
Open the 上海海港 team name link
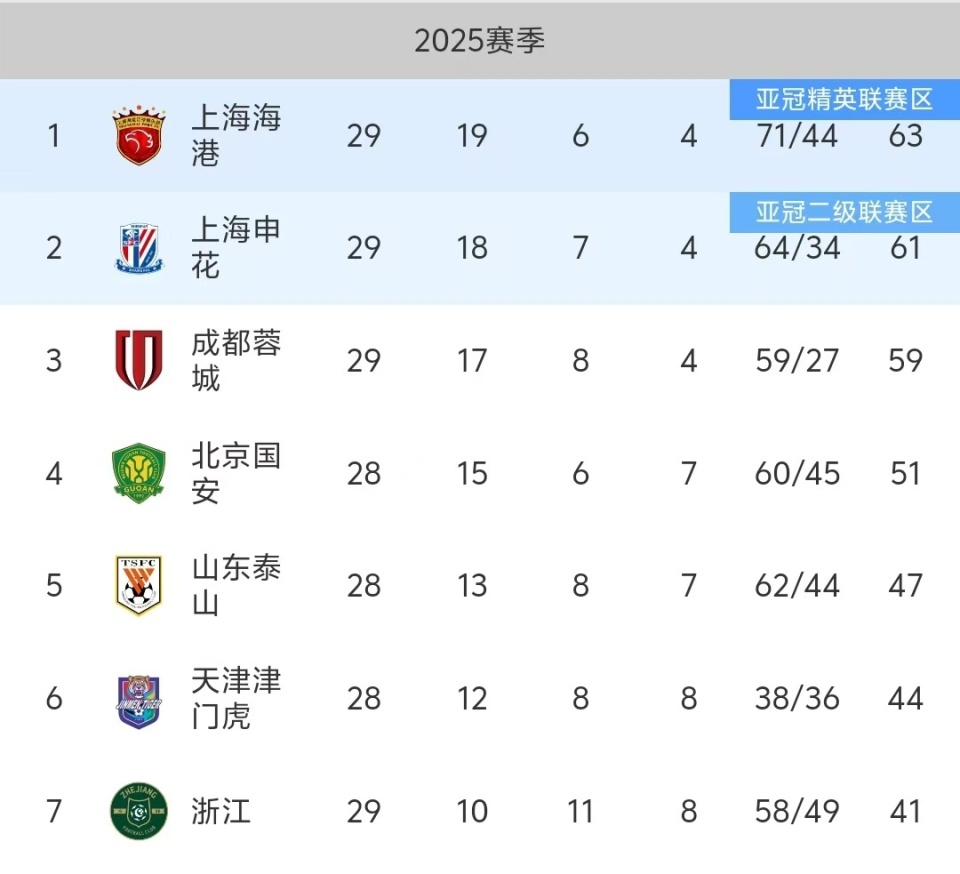point(236,135)
